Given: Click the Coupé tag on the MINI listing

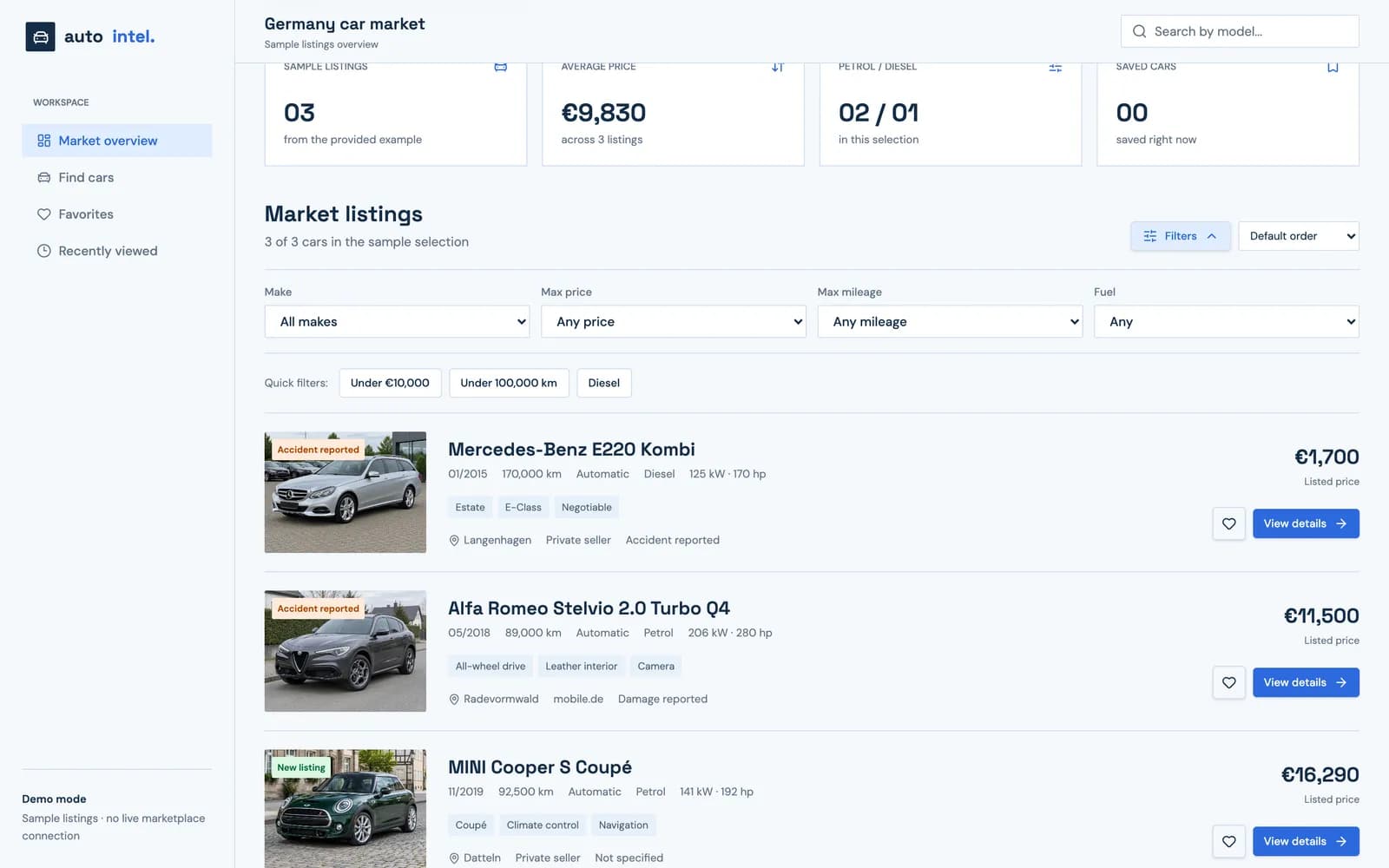Looking at the screenshot, I should pos(471,825).
